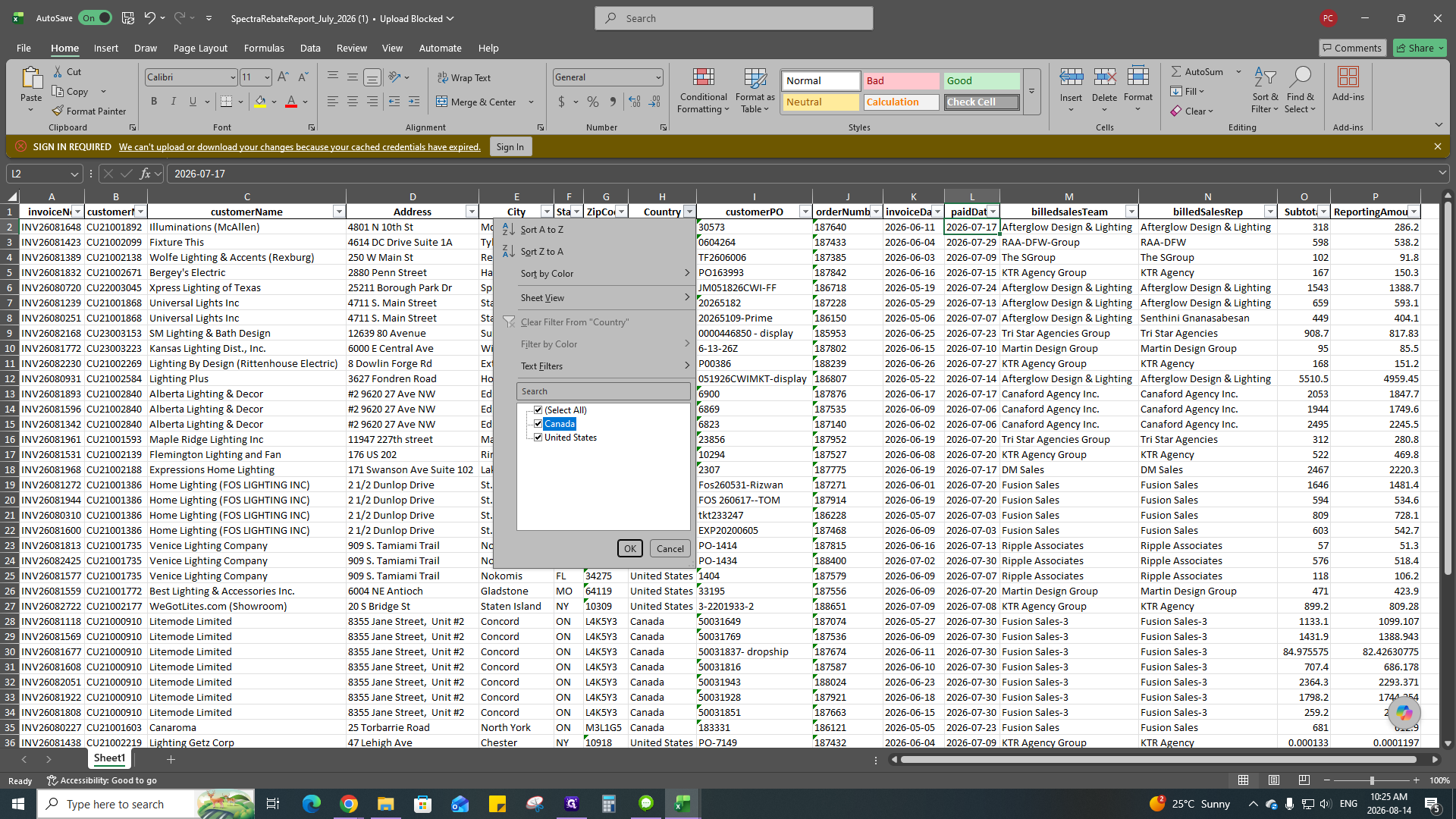Follow the expired credentials warning link
Viewport: 1456px width, 819px height.
click(x=300, y=146)
